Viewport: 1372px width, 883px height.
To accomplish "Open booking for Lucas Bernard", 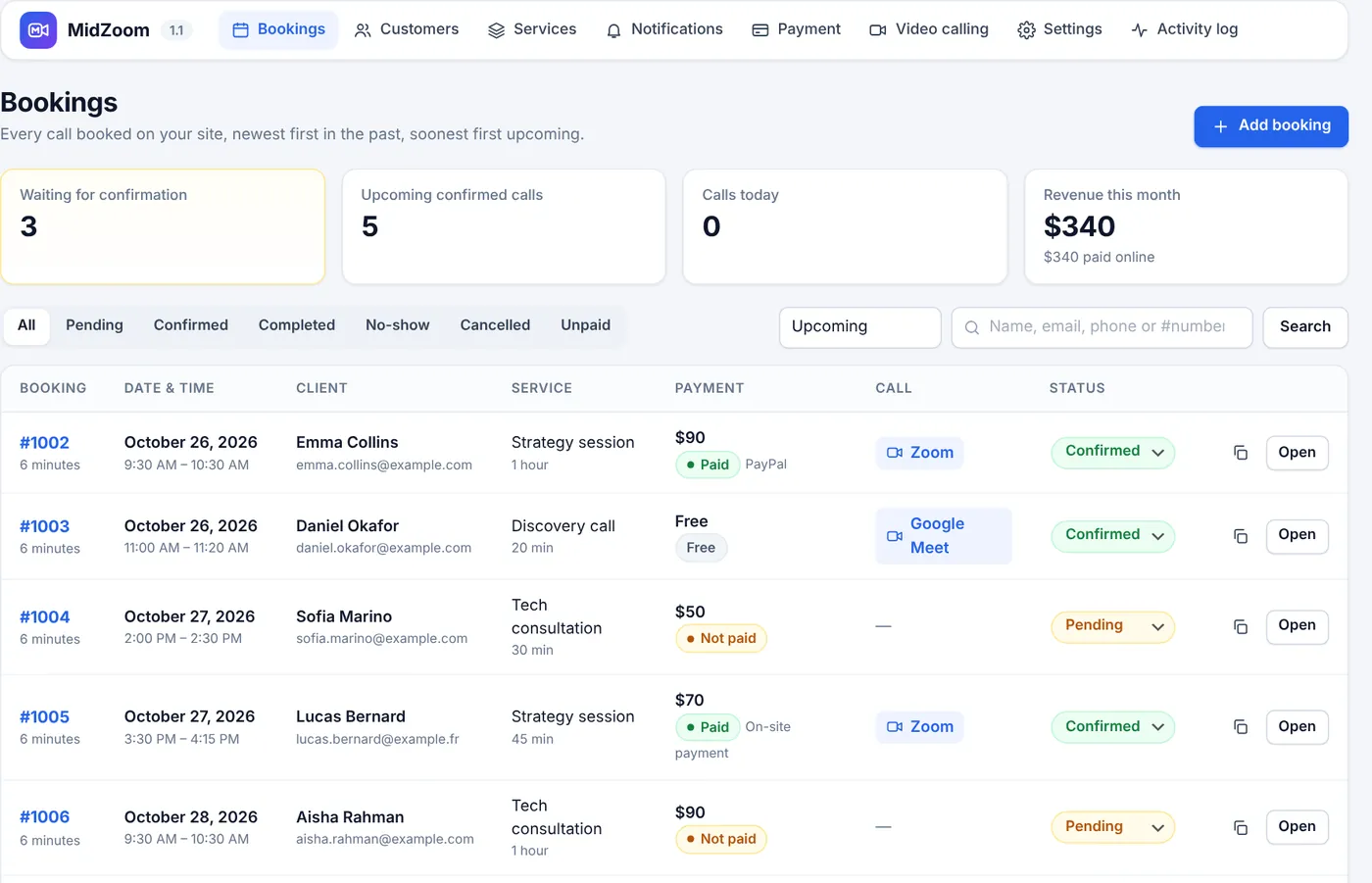I will pyautogui.click(x=1297, y=727).
